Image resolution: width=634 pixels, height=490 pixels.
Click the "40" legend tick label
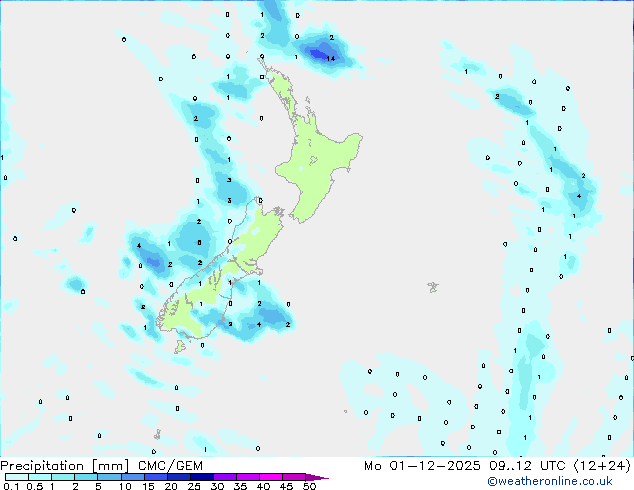point(263,486)
